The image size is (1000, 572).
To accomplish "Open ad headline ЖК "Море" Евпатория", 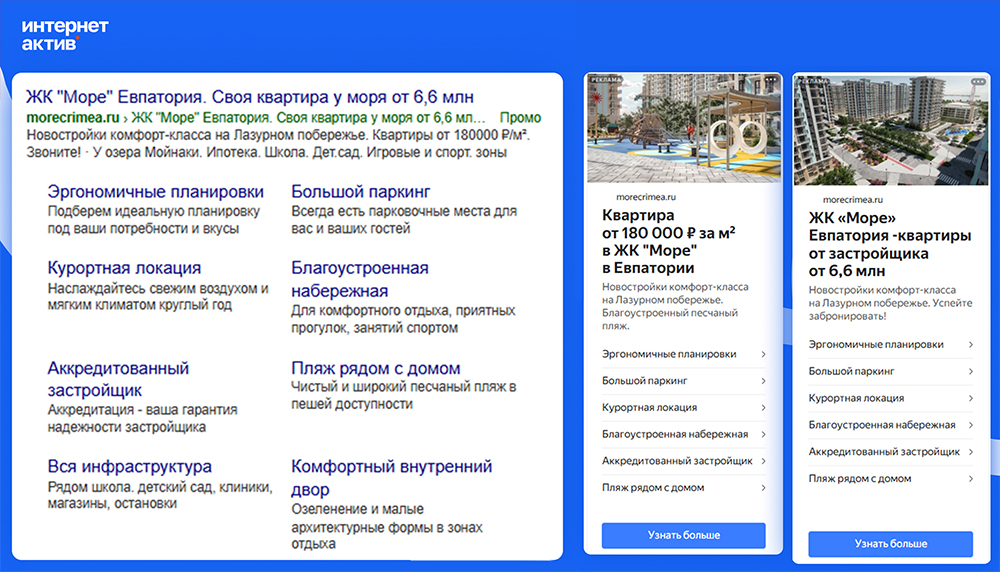I will (x=249, y=97).
